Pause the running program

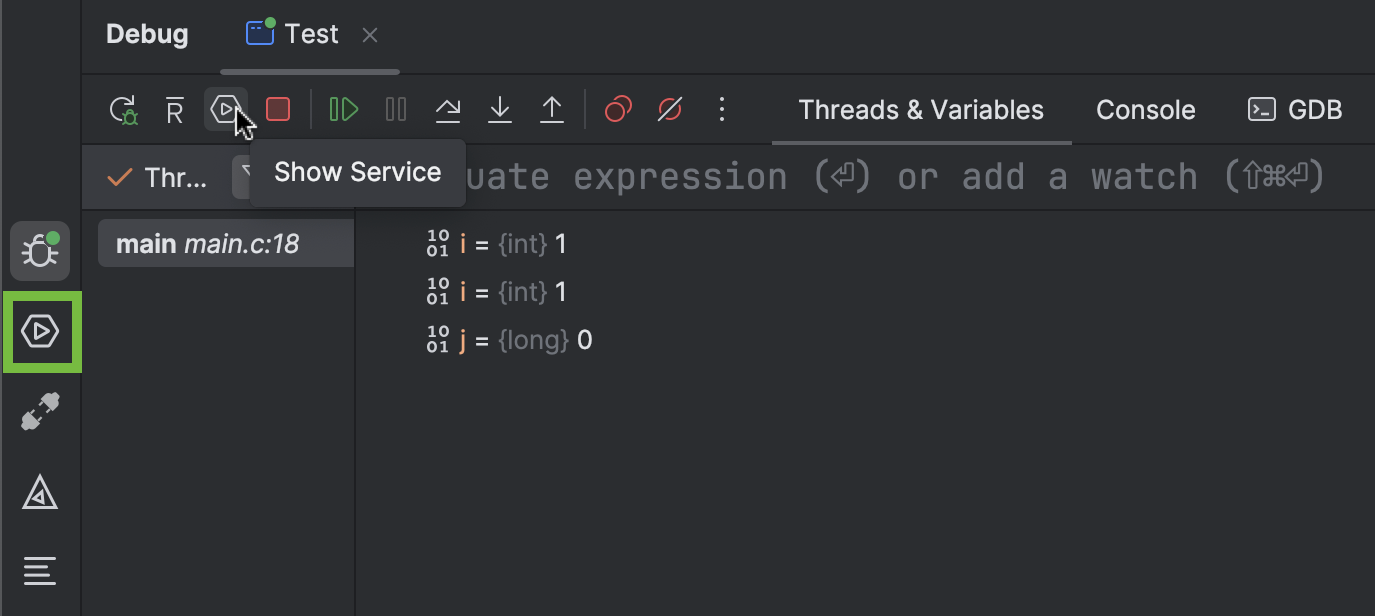(x=395, y=109)
